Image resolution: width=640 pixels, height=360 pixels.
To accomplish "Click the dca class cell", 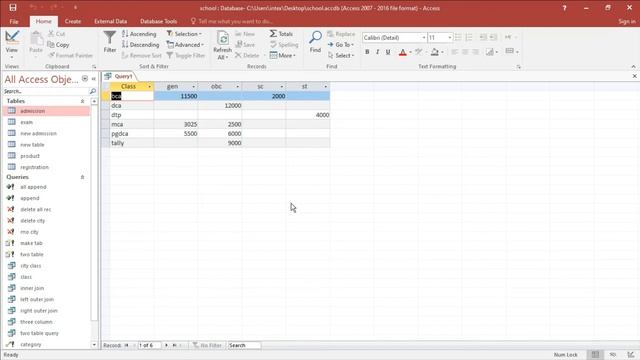I will point(131,105).
